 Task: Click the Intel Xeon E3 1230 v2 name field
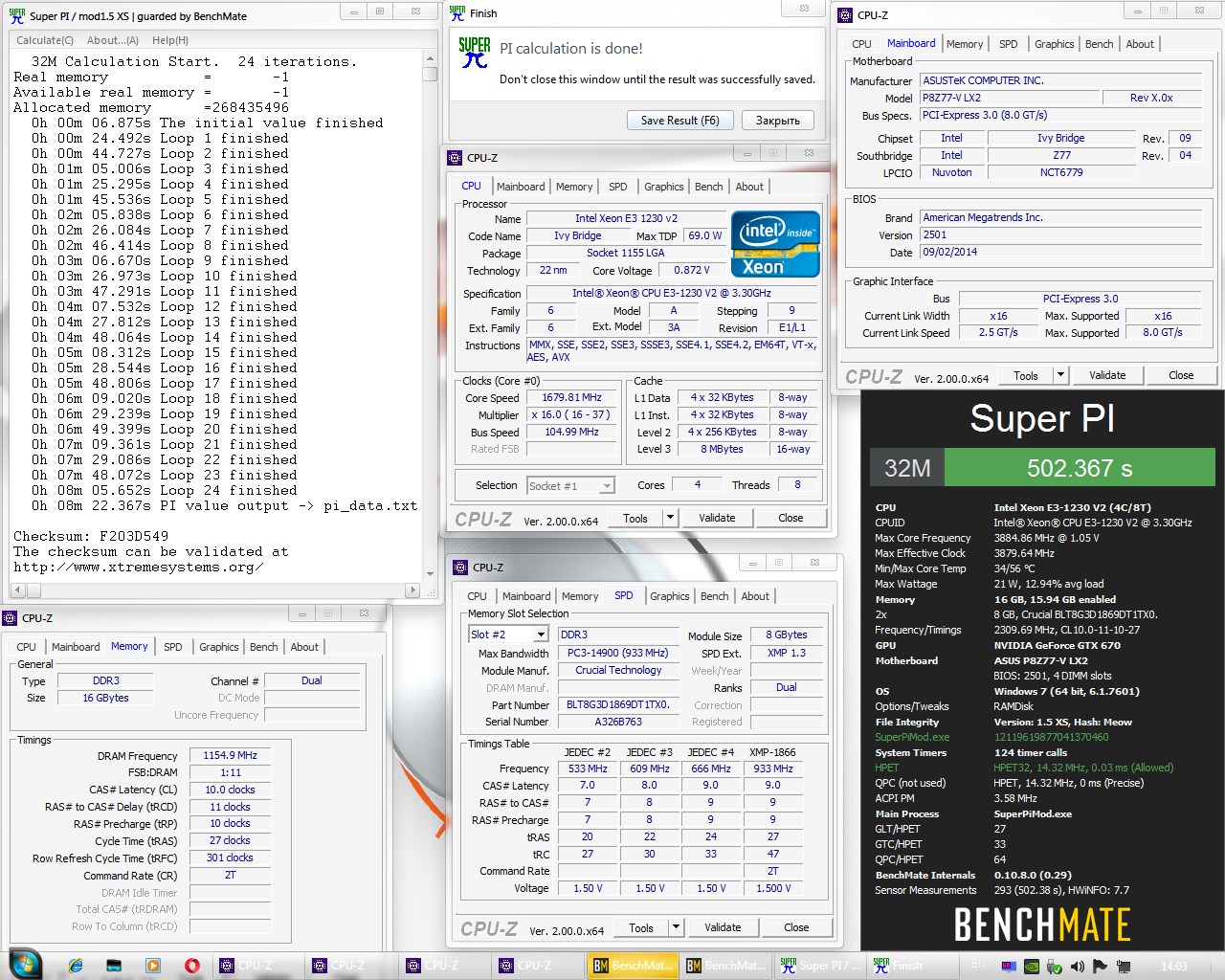click(x=626, y=218)
